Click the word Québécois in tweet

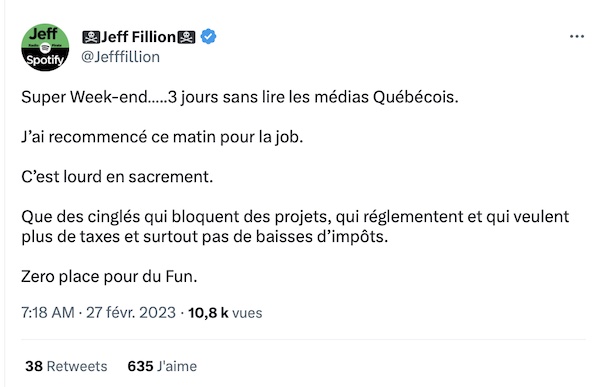416,97
